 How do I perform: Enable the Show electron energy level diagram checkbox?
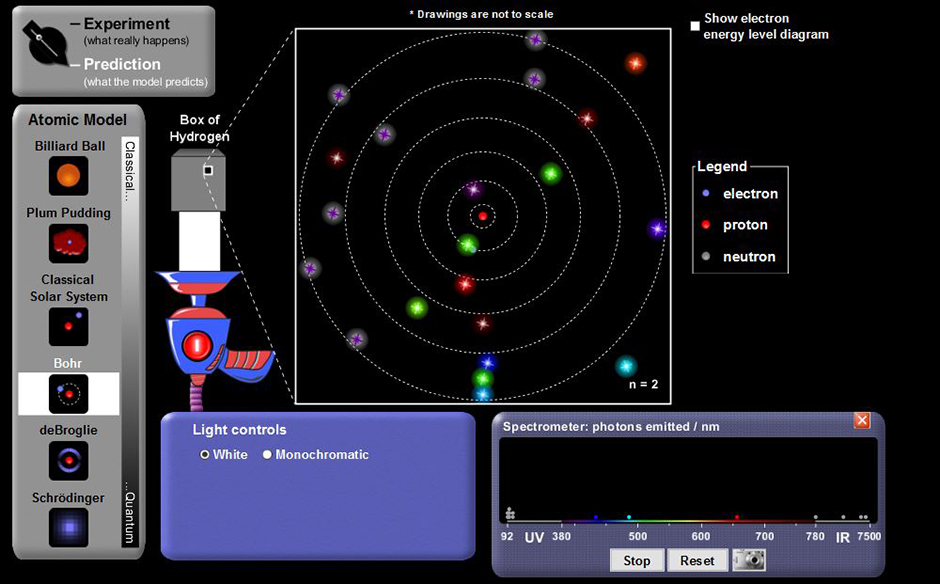696,26
